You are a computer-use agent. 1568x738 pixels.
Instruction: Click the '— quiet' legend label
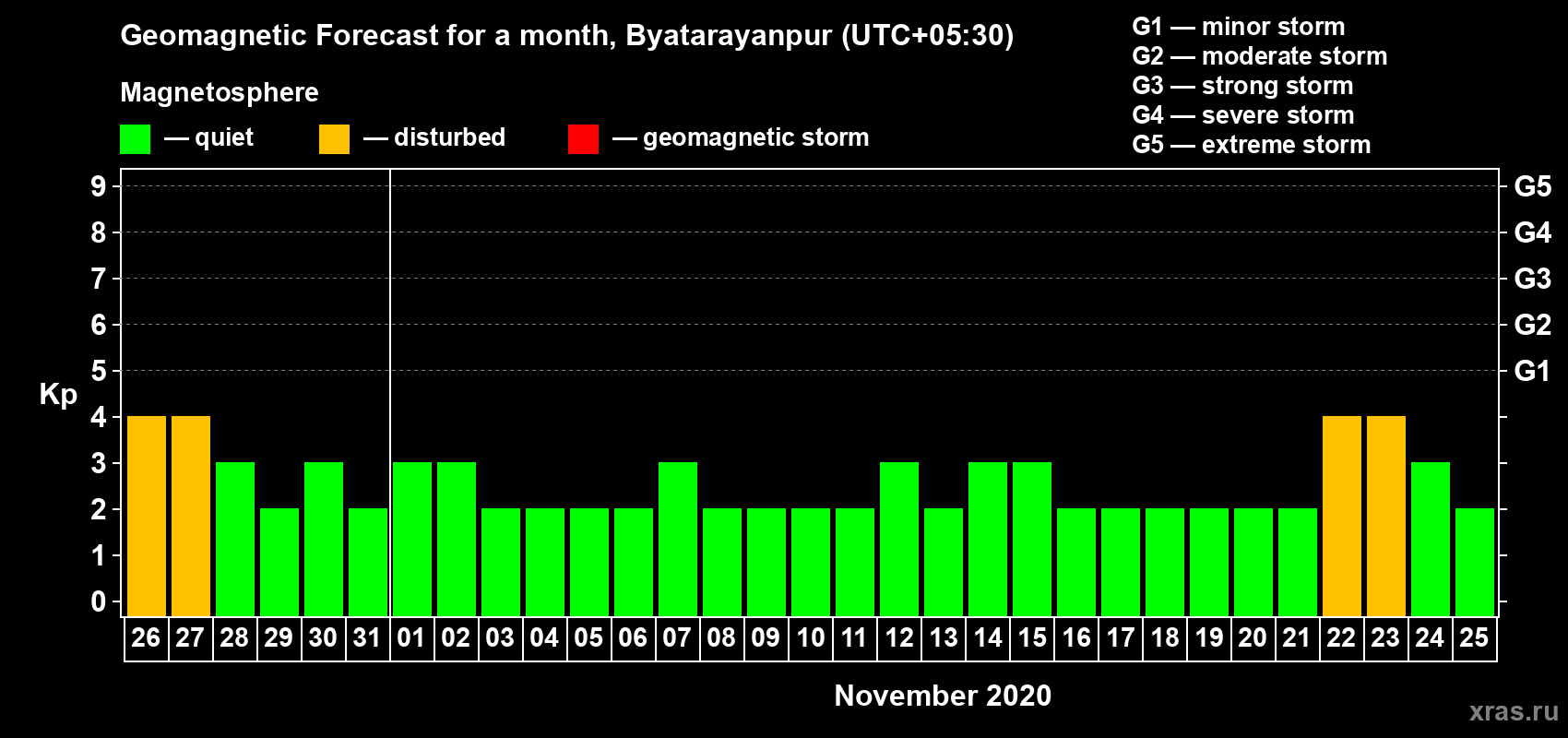(x=208, y=137)
